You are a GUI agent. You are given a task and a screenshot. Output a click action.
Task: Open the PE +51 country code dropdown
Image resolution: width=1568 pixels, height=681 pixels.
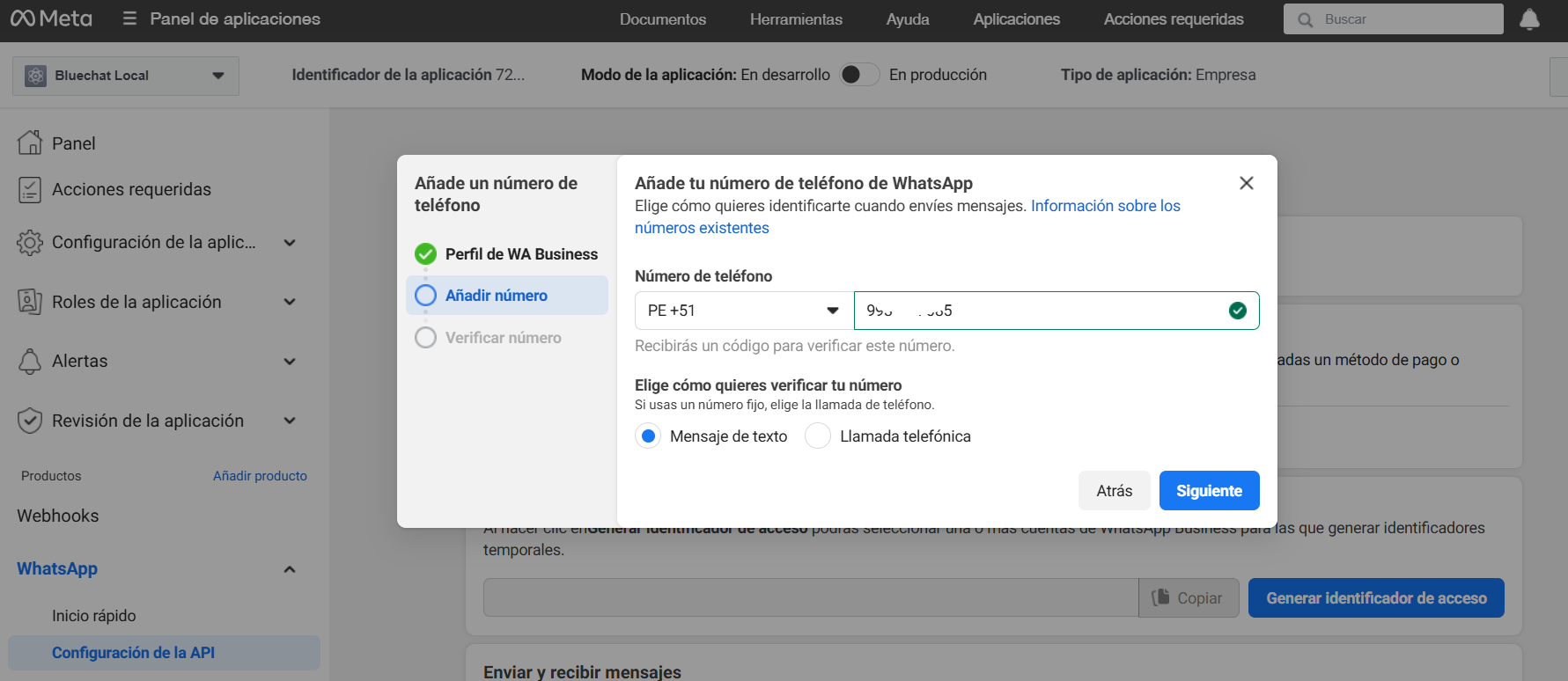point(744,311)
